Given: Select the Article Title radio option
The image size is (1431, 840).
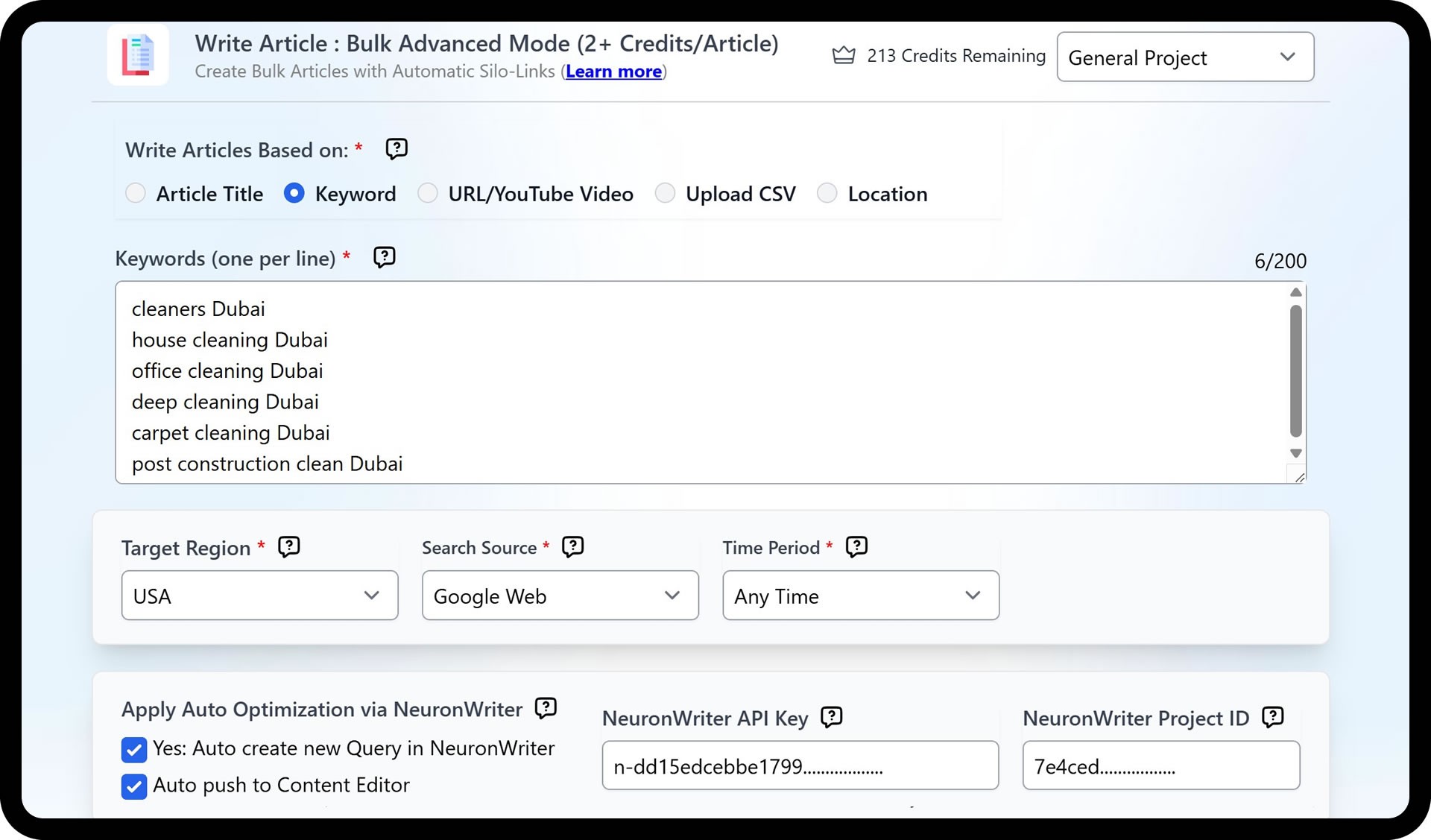Looking at the screenshot, I should click(x=136, y=194).
